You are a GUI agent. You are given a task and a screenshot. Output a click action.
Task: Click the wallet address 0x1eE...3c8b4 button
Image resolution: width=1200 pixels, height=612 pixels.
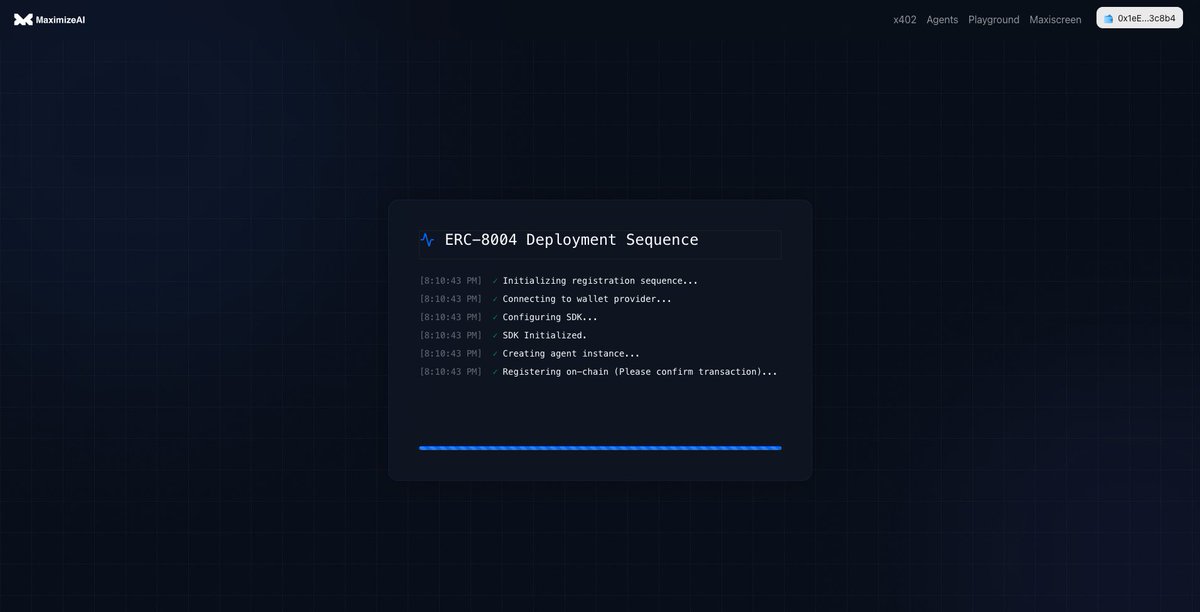coord(1139,18)
